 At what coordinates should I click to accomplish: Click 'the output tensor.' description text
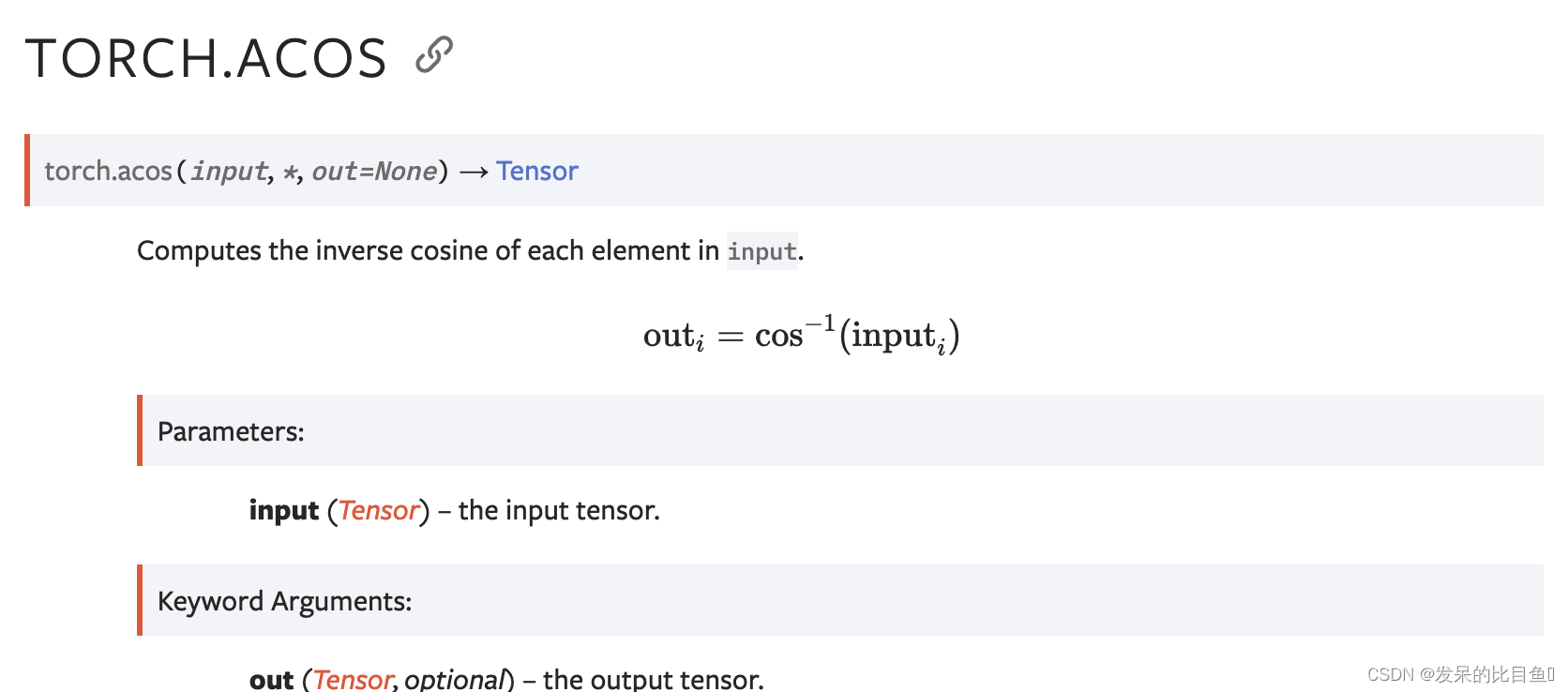(654, 679)
